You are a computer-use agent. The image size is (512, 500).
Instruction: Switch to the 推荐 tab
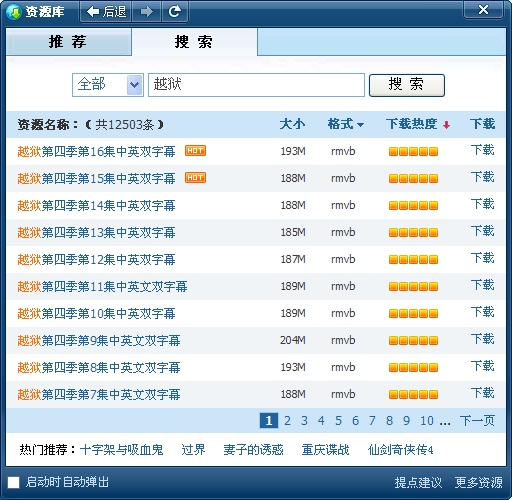click(x=68, y=42)
